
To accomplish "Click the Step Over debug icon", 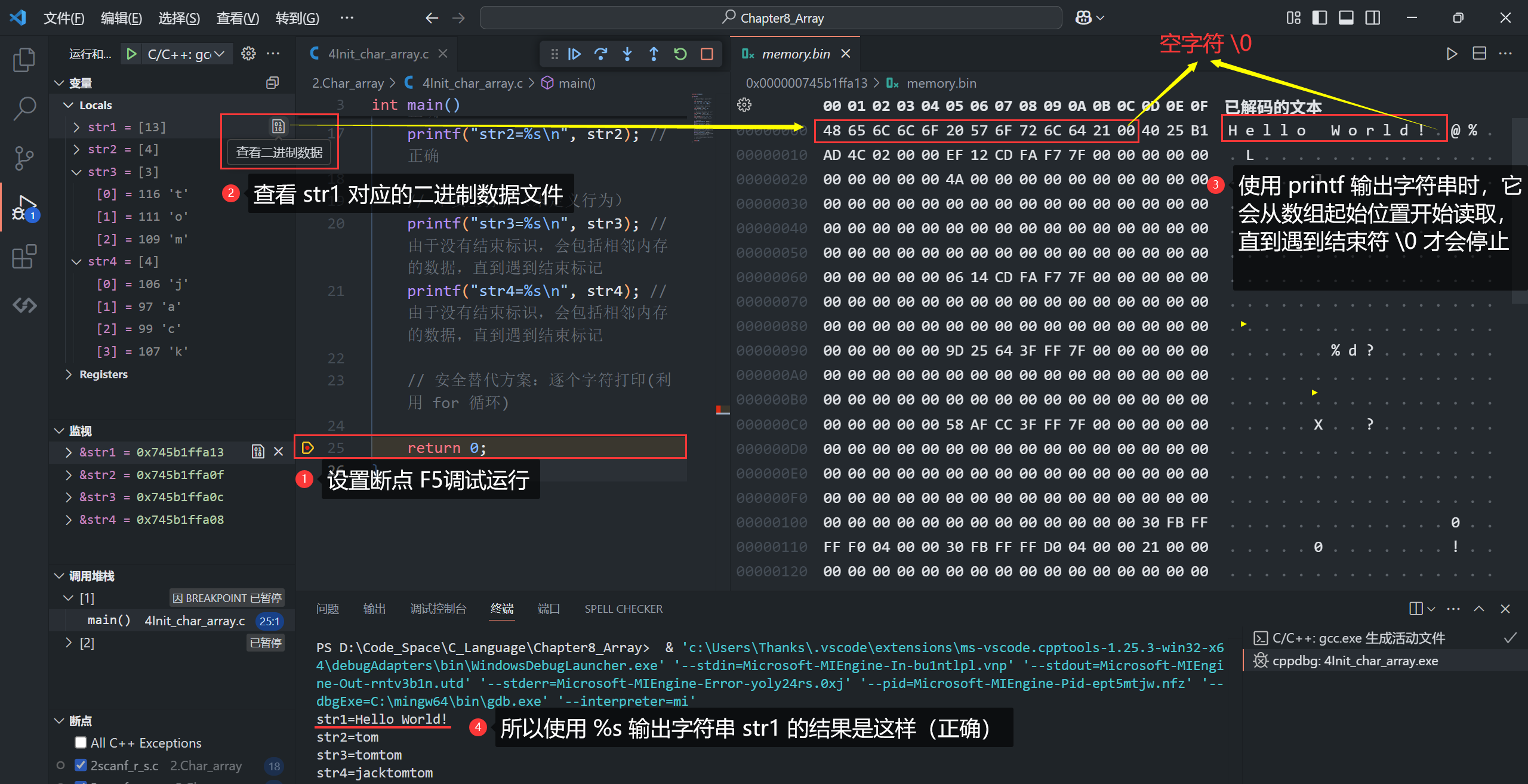I will click(x=600, y=54).
